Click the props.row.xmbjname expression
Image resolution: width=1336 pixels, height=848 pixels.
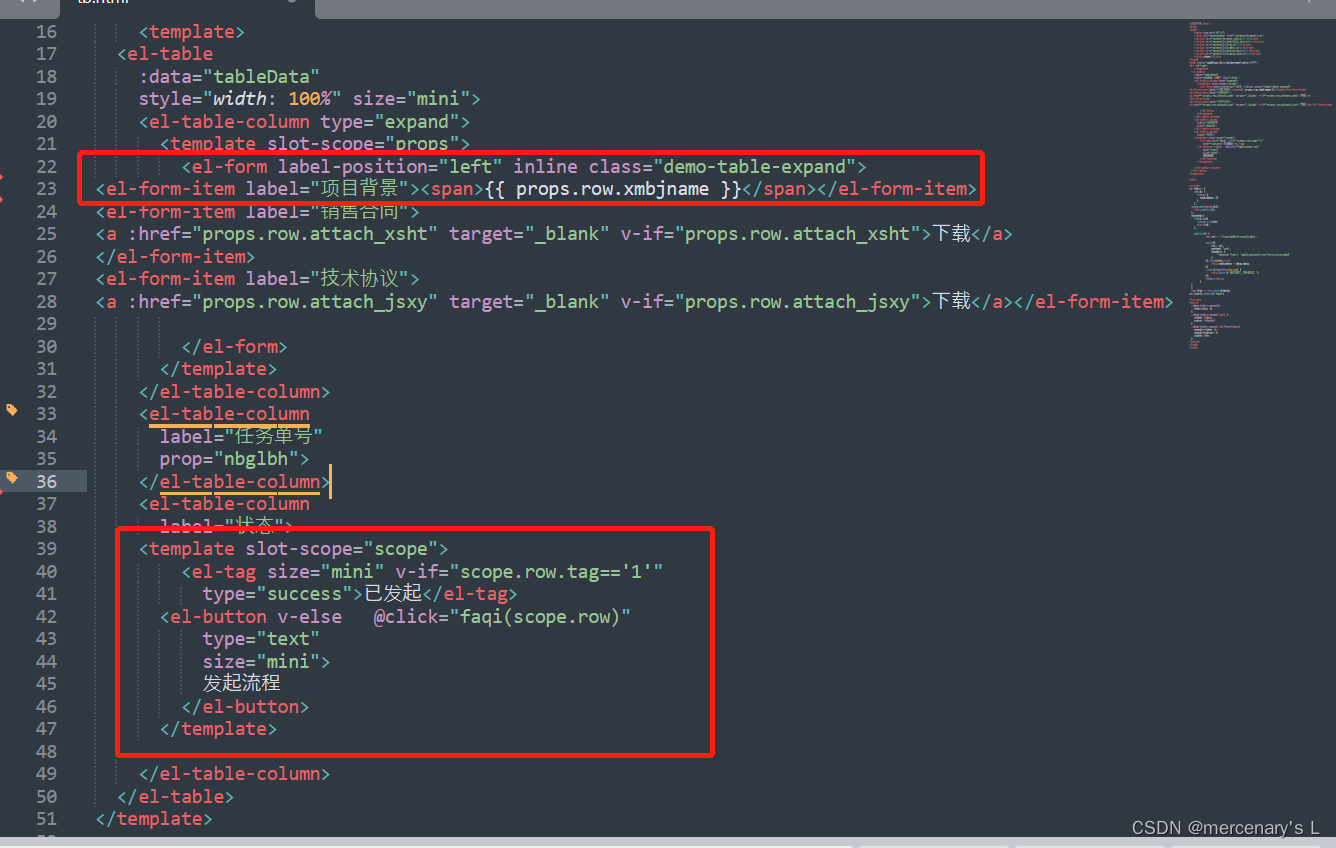click(613, 189)
